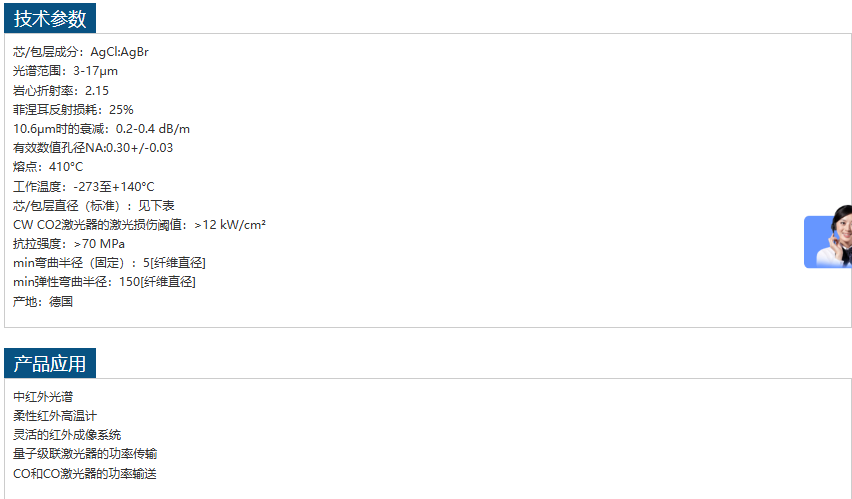Click the min弯曲半径（固定）line
Screen dimensions: 852x499
109,262
